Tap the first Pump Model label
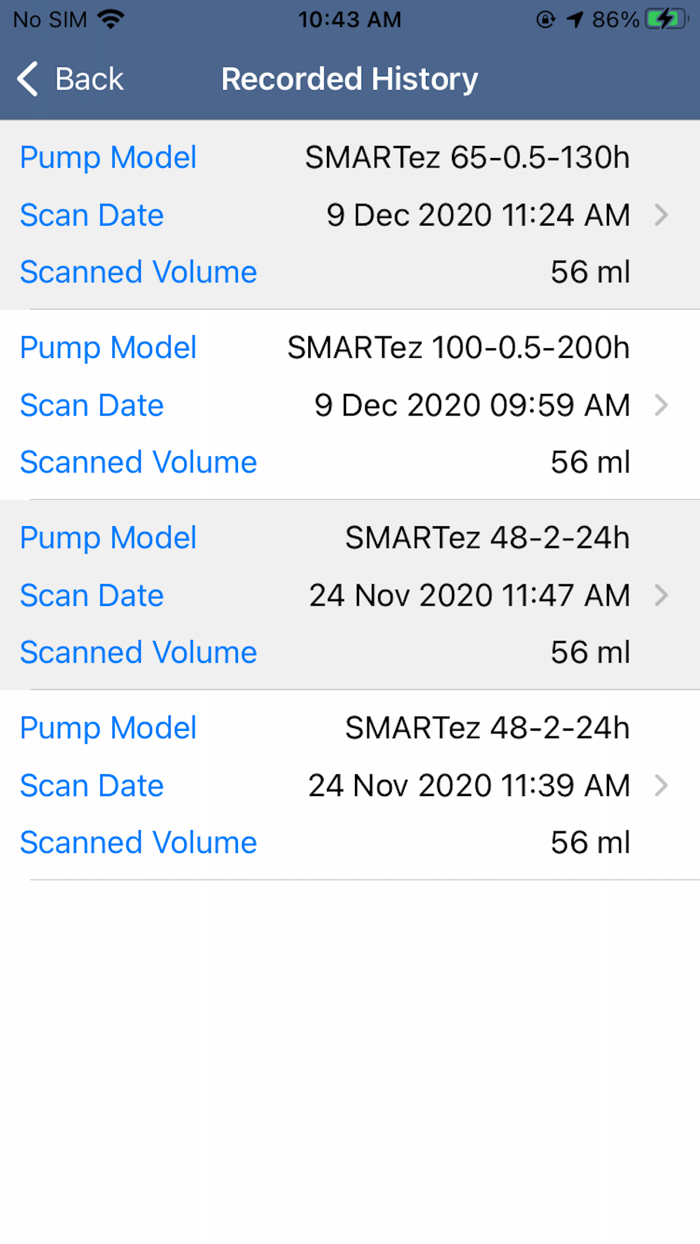The image size is (700, 1244). coord(107,157)
